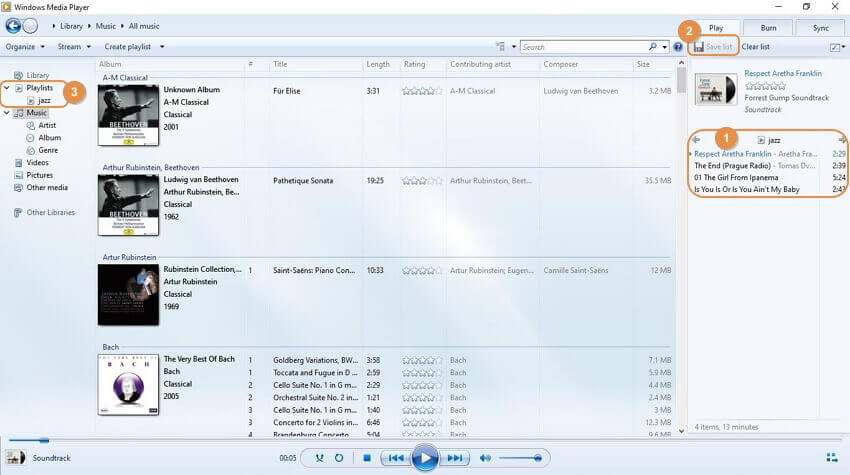The height and width of the screenshot is (475, 850).
Task: Open the blue Help question mark
Action: (678, 47)
